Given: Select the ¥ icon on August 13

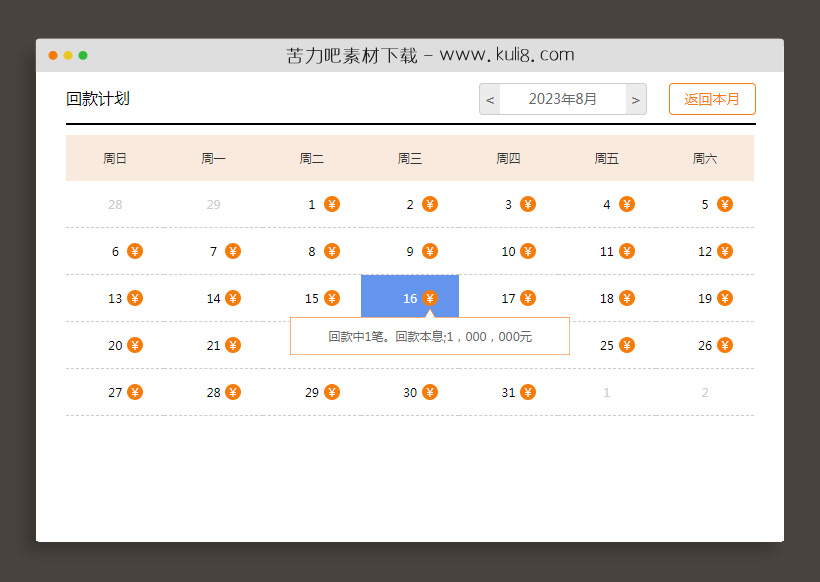Looking at the screenshot, I should [x=135, y=298].
